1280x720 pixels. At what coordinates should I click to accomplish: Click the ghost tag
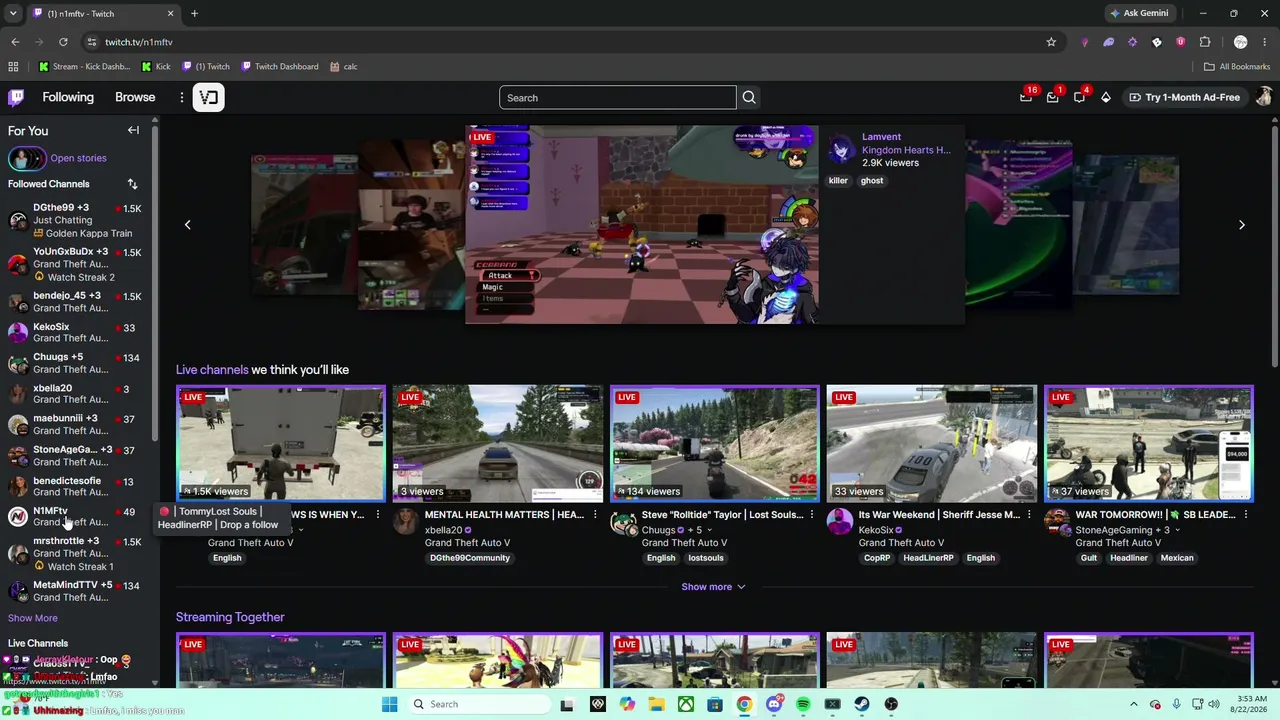click(872, 181)
